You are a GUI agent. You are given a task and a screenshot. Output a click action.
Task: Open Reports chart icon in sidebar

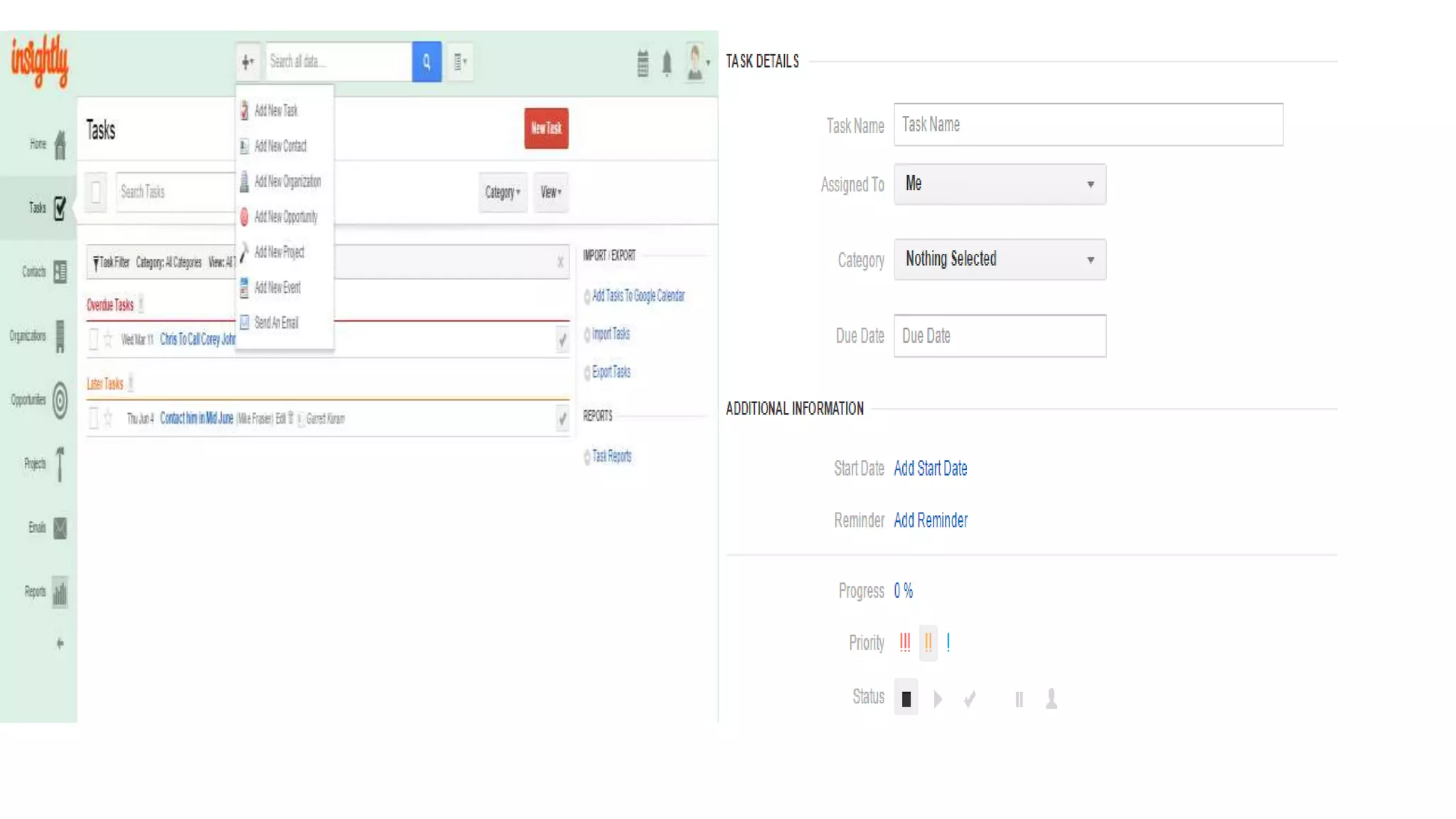[x=60, y=592]
